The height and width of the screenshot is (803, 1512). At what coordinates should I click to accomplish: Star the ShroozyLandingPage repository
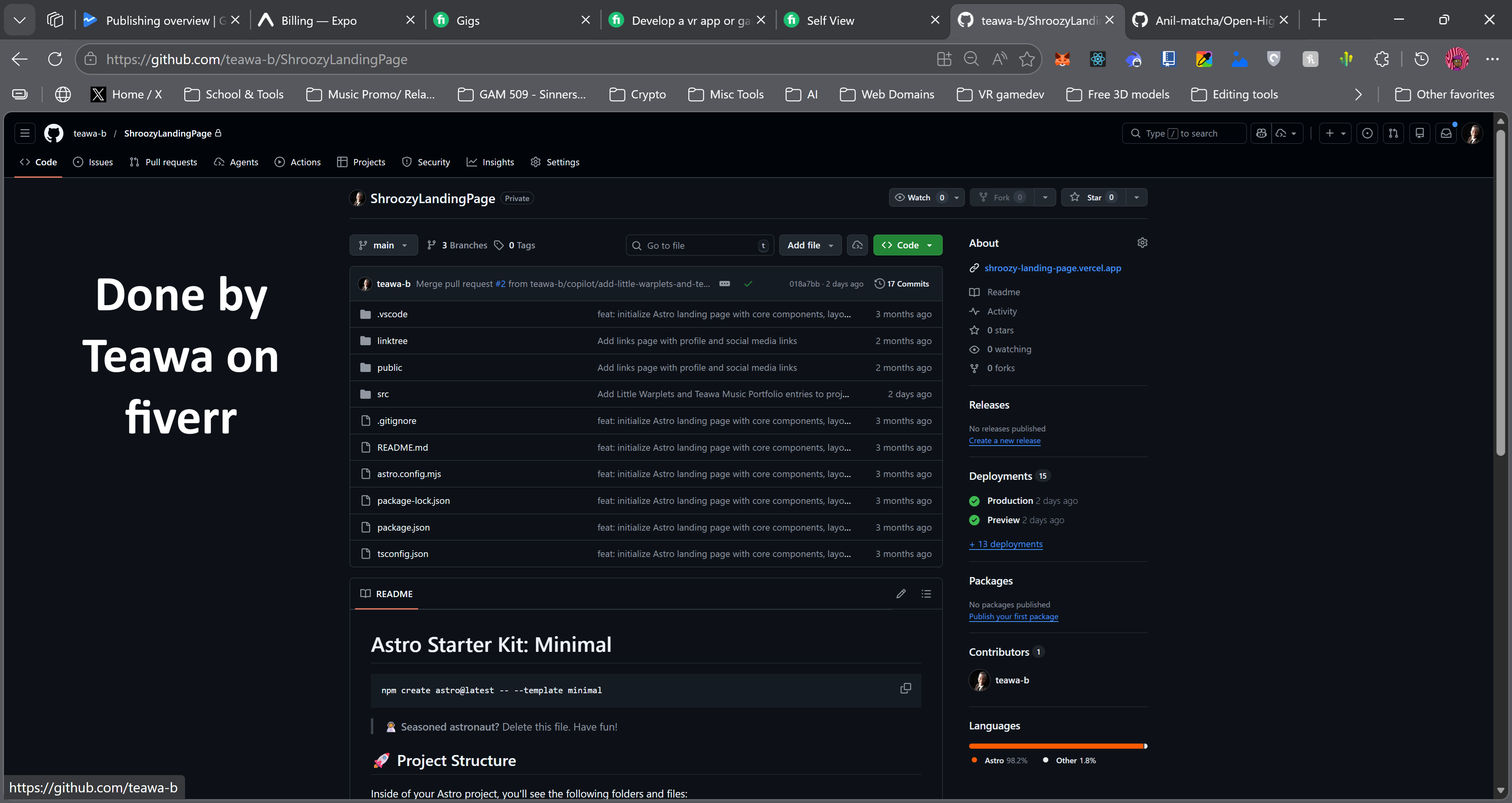1093,197
